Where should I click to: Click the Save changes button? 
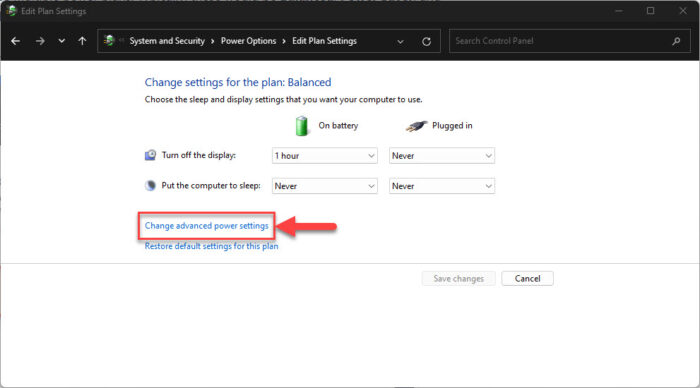click(458, 279)
